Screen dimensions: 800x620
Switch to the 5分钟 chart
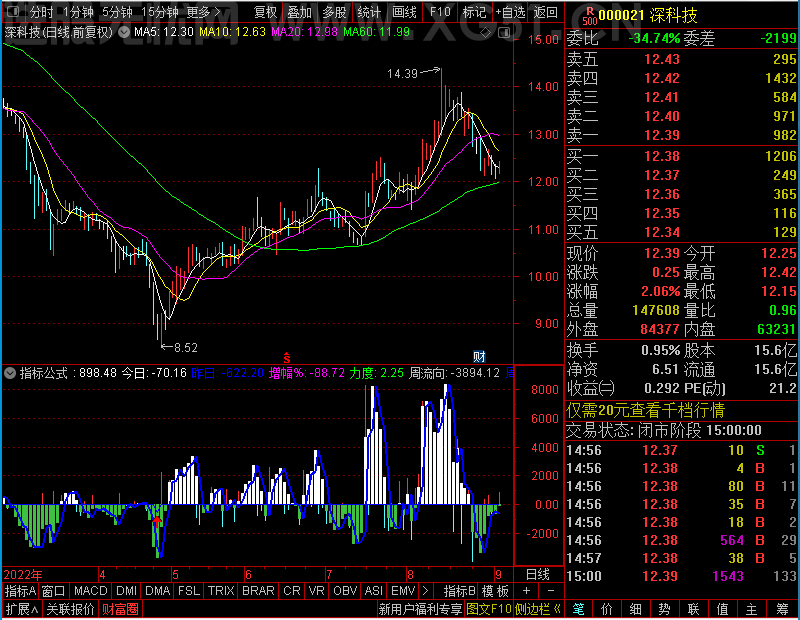pyautogui.click(x=117, y=12)
